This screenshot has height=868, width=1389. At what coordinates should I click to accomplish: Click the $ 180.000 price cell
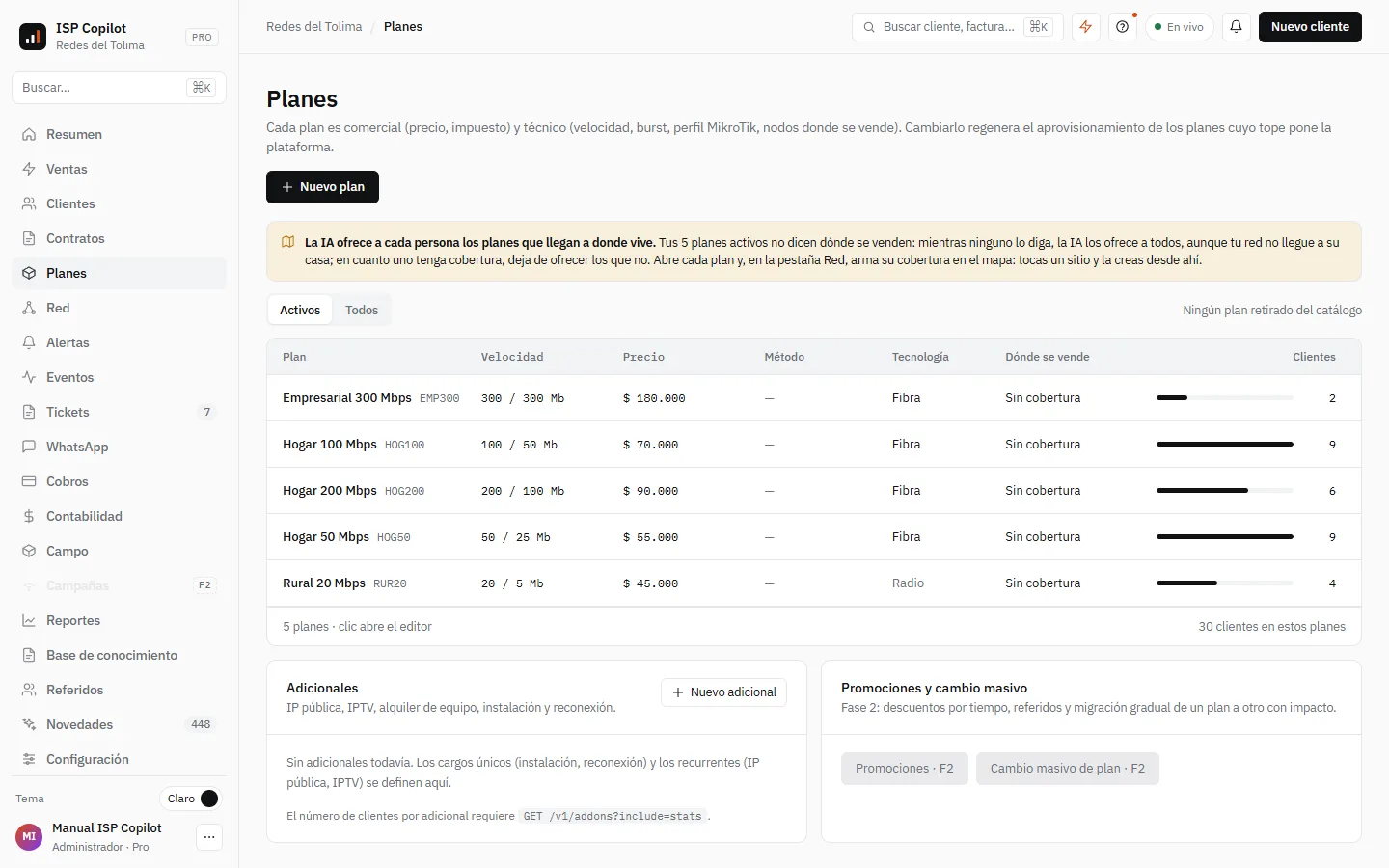(x=654, y=398)
